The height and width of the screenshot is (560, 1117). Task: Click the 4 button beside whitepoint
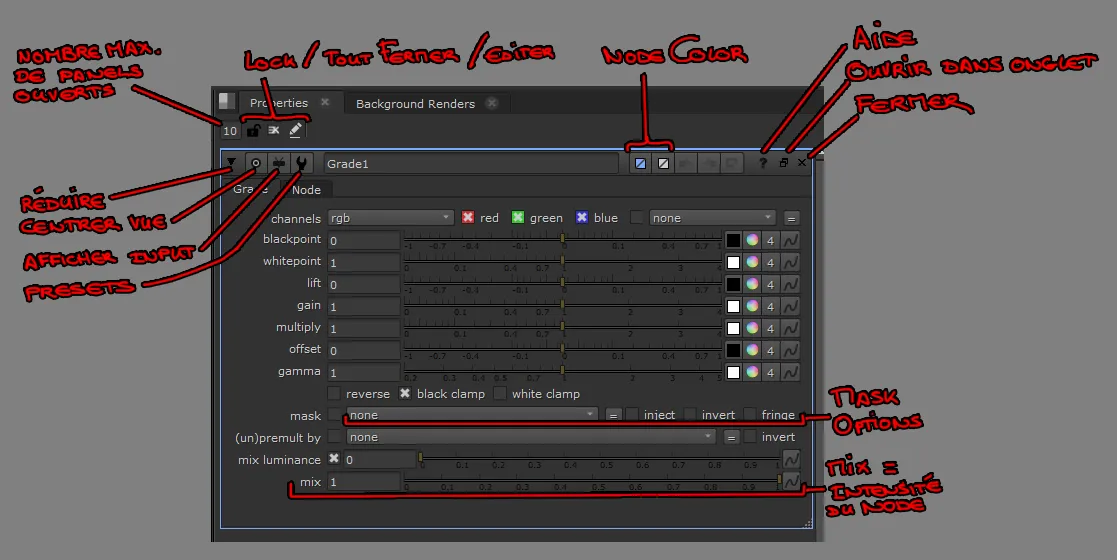771,262
